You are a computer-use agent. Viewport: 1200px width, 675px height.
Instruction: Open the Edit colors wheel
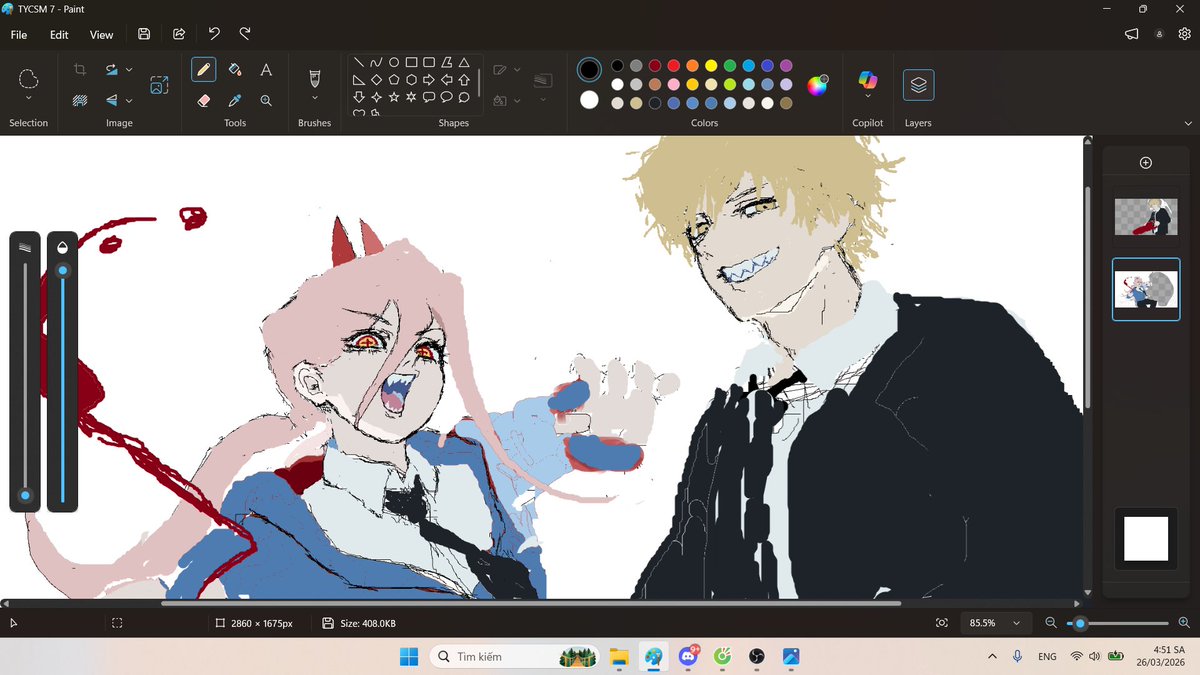tap(817, 85)
